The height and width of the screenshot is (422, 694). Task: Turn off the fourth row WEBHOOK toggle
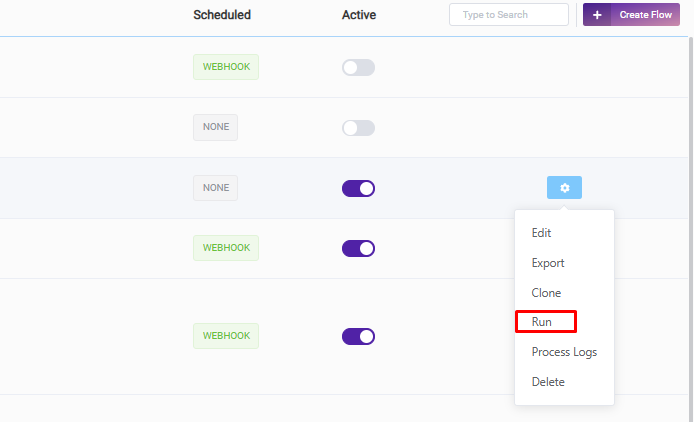(359, 248)
